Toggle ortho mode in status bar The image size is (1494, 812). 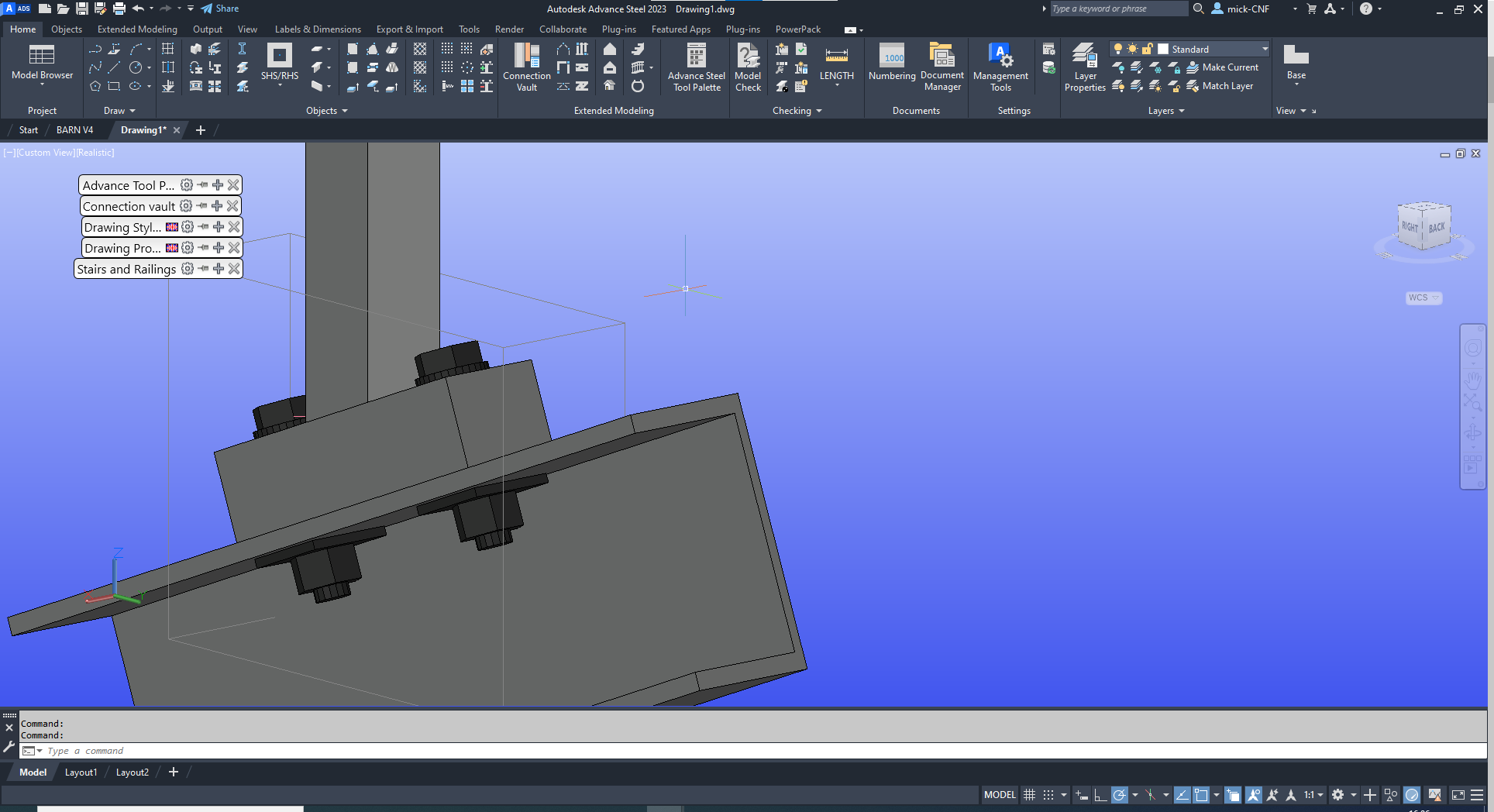pos(1100,795)
